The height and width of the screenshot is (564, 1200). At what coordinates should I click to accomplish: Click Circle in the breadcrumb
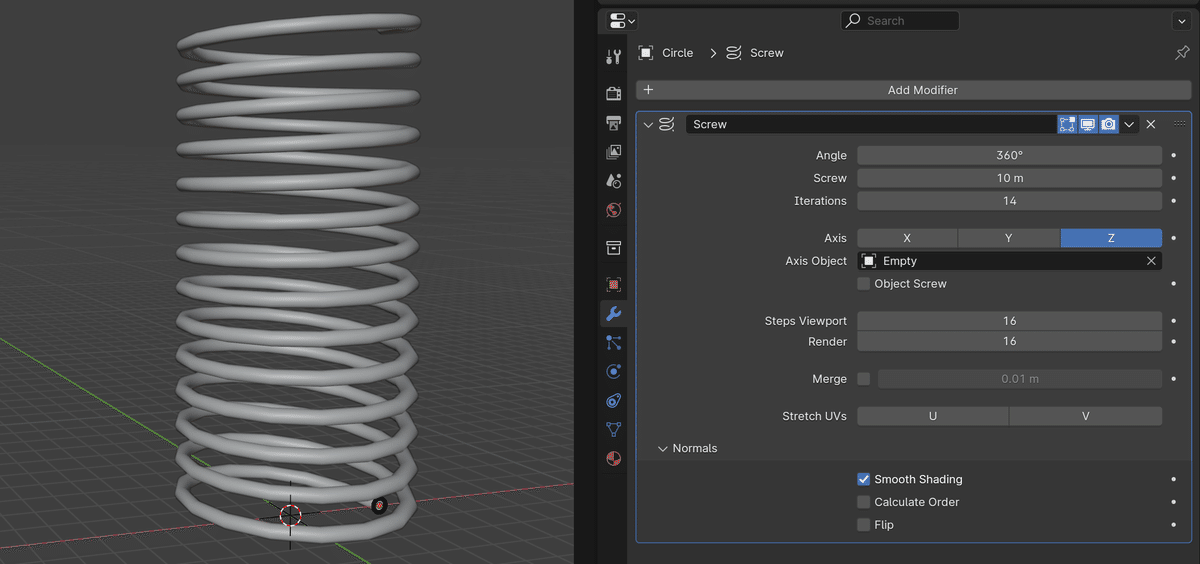tap(677, 53)
